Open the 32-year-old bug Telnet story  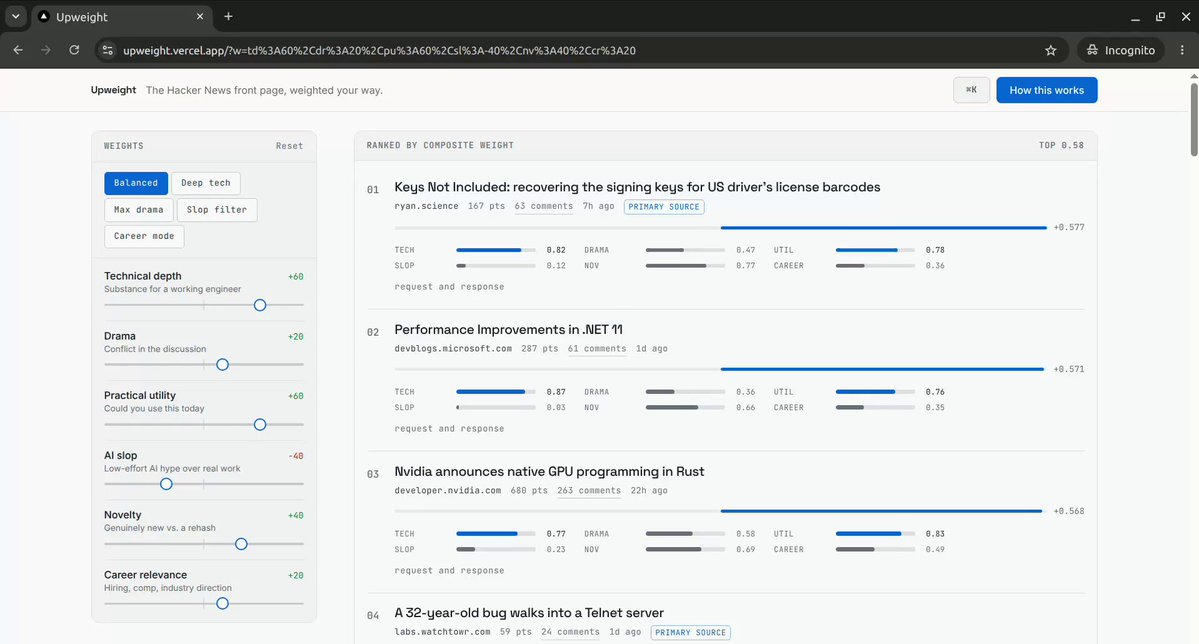click(x=529, y=613)
